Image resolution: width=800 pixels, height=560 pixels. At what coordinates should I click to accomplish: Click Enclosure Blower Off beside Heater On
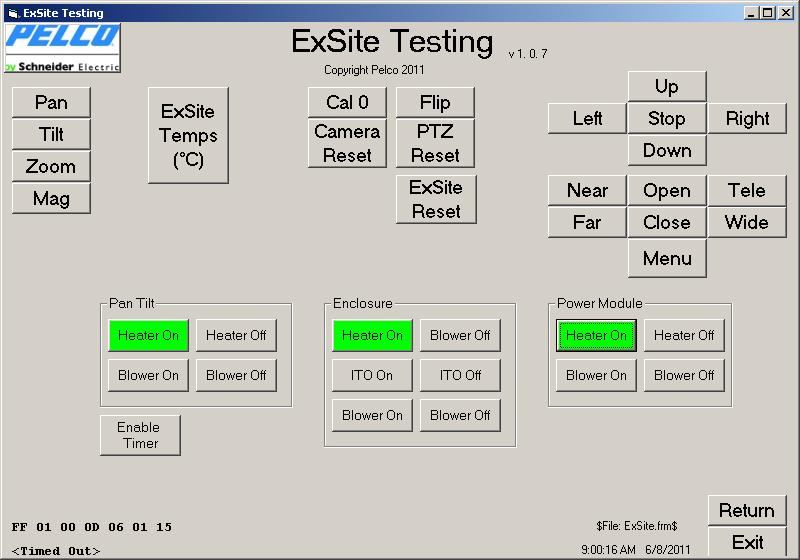click(460, 335)
